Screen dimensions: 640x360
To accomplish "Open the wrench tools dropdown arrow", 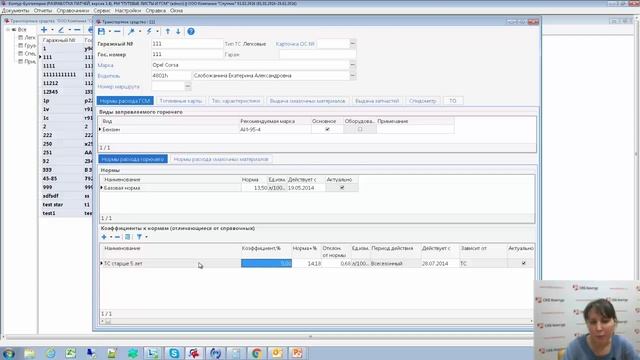I will pyautogui.click(x=140, y=31).
